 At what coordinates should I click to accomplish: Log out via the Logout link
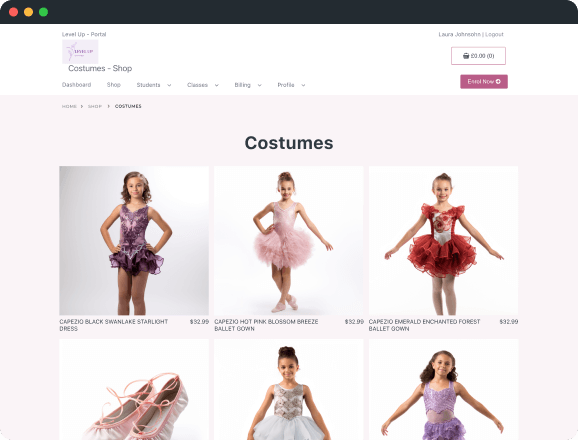coord(494,34)
